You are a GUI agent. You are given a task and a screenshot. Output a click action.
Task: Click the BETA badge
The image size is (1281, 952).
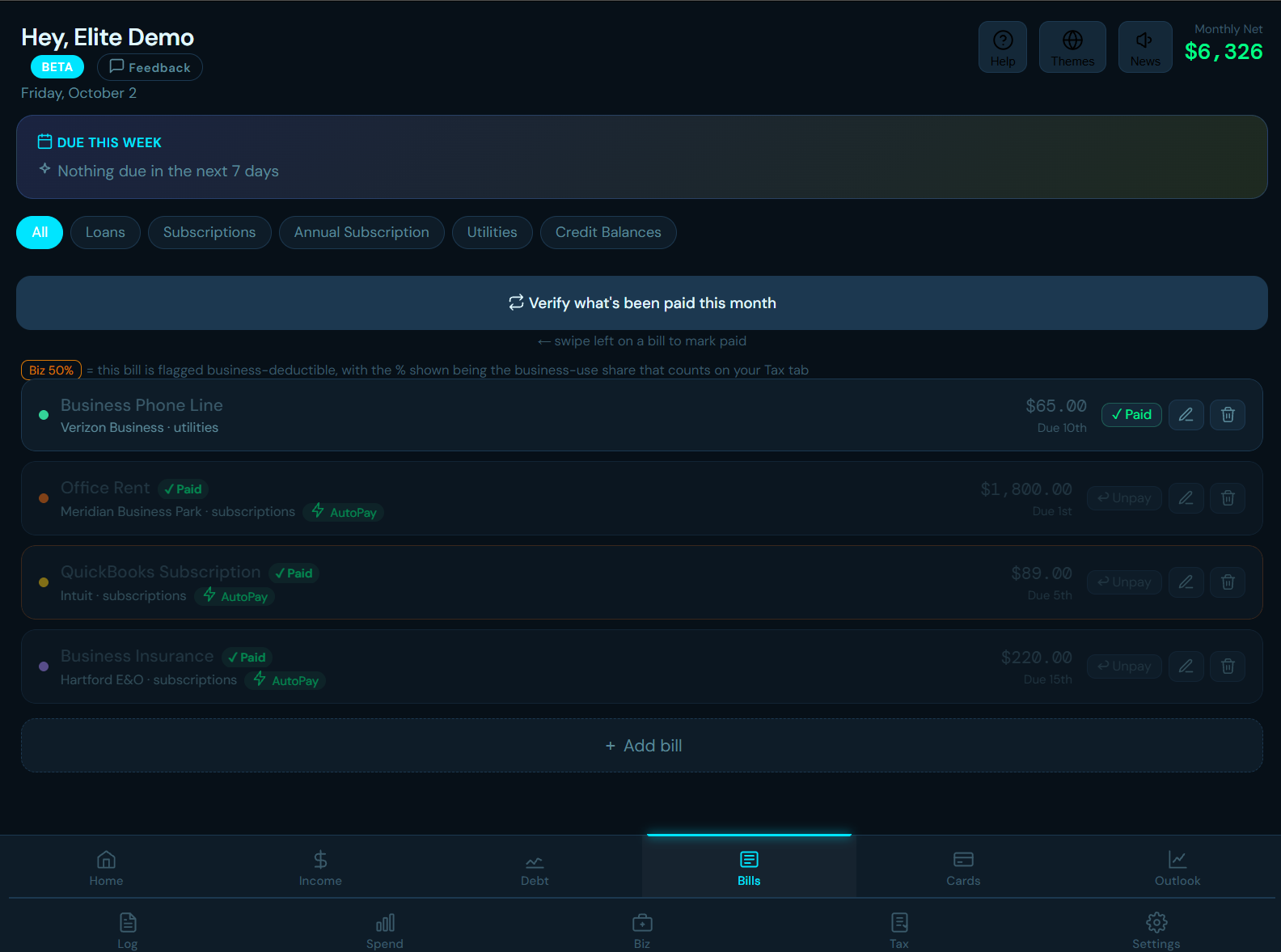point(57,67)
